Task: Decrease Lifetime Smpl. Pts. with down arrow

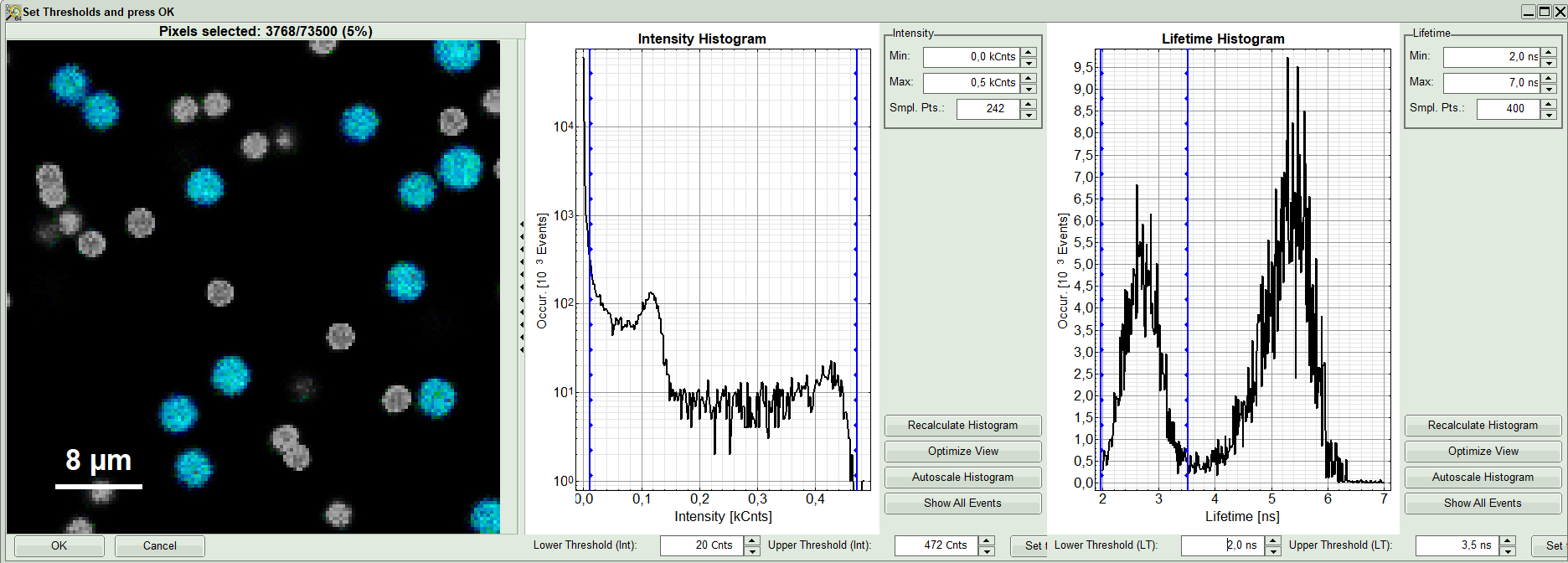Action: [x=1549, y=114]
